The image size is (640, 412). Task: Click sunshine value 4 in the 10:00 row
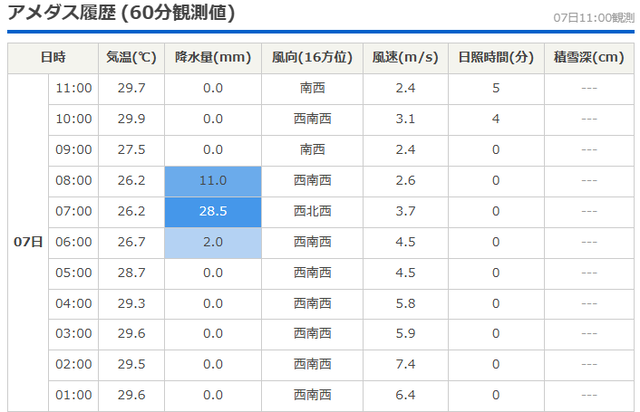point(496,119)
